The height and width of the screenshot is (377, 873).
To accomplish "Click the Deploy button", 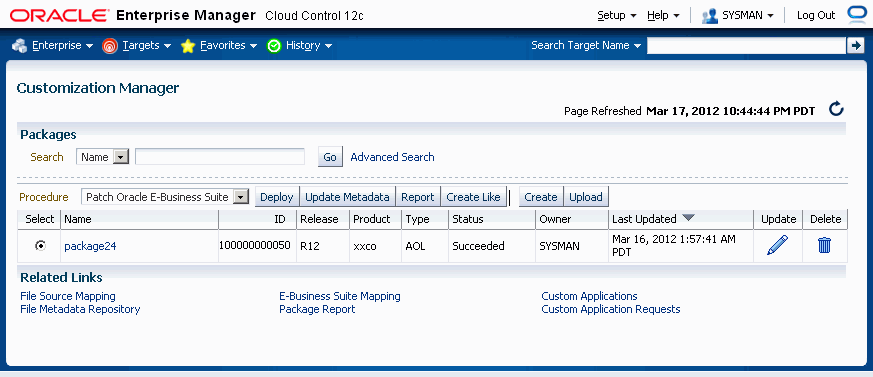I will pyautogui.click(x=277, y=197).
